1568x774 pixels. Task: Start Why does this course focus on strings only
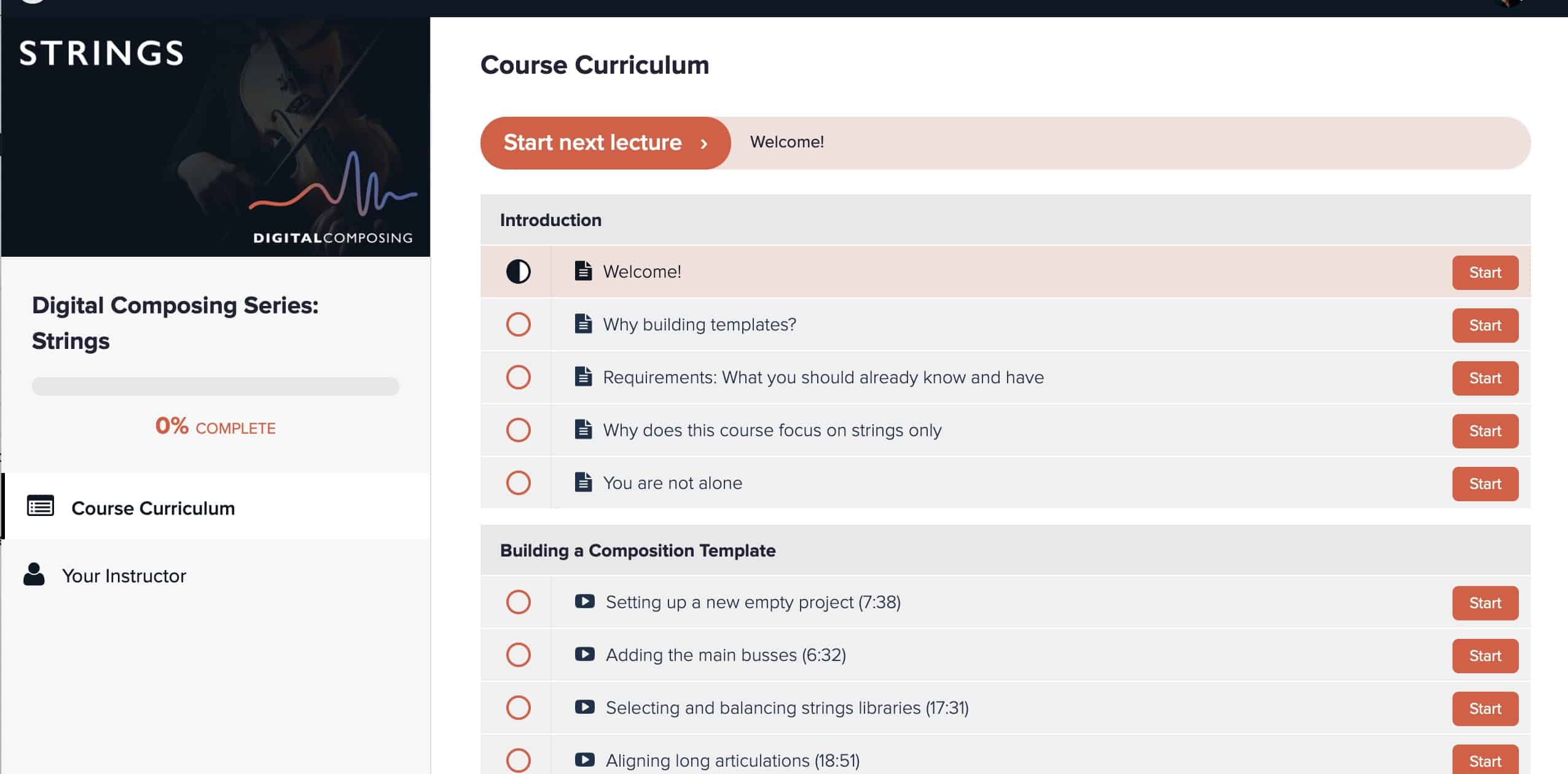(x=1485, y=431)
